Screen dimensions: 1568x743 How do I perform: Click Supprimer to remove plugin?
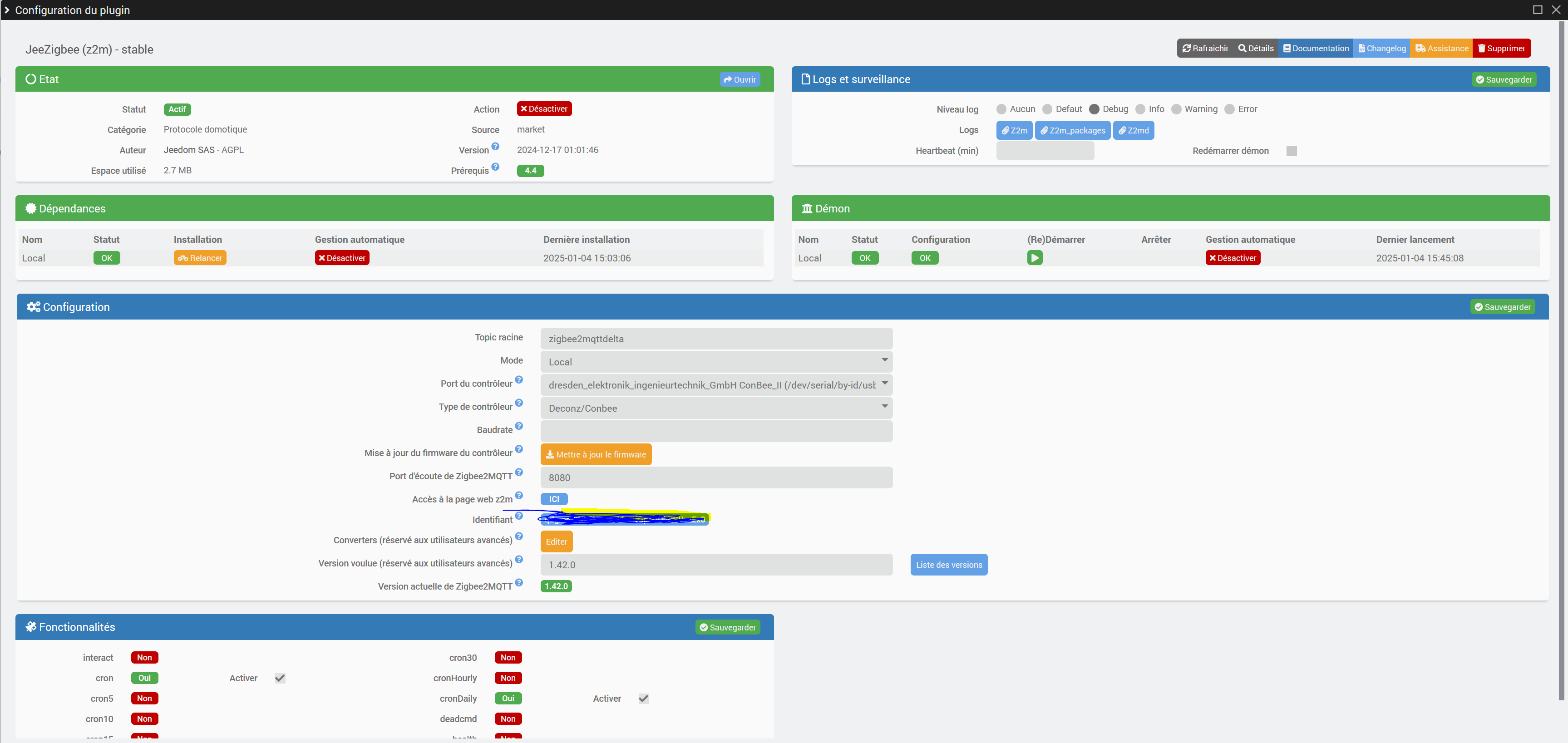coord(1501,49)
